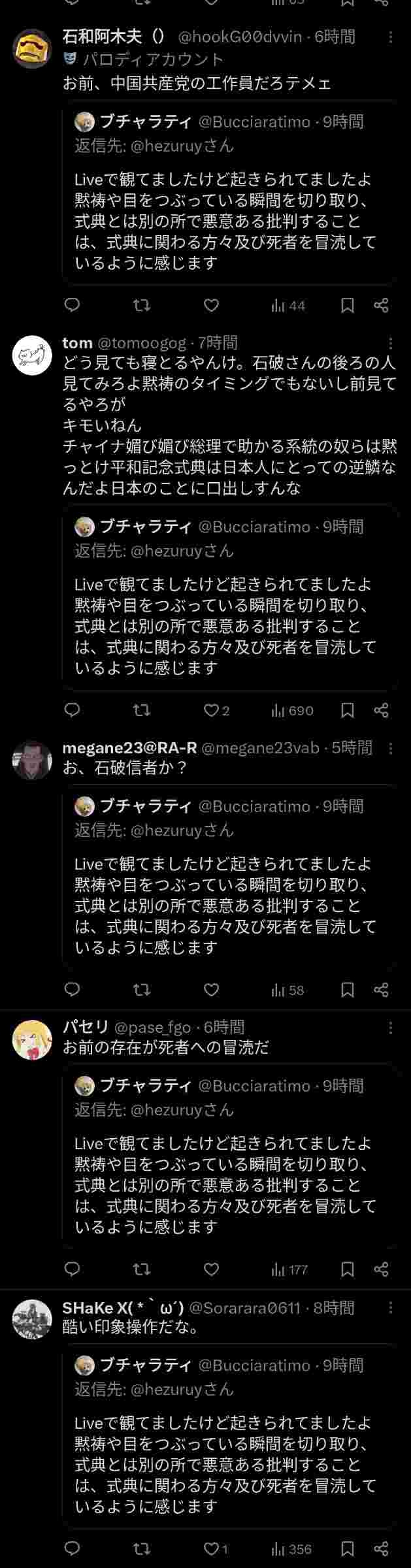Like megane23@RA-R's post
The height and width of the screenshot is (1568, 411).
click(211, 990)
